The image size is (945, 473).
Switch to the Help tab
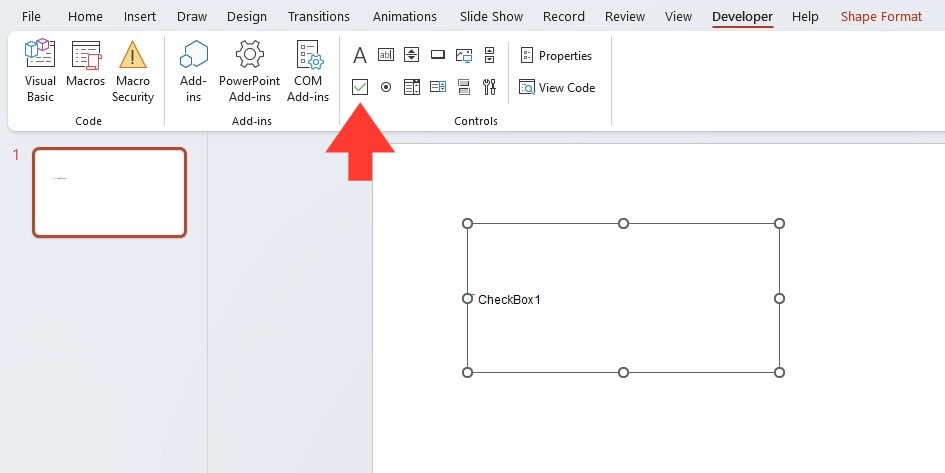[x=805, y=16]
